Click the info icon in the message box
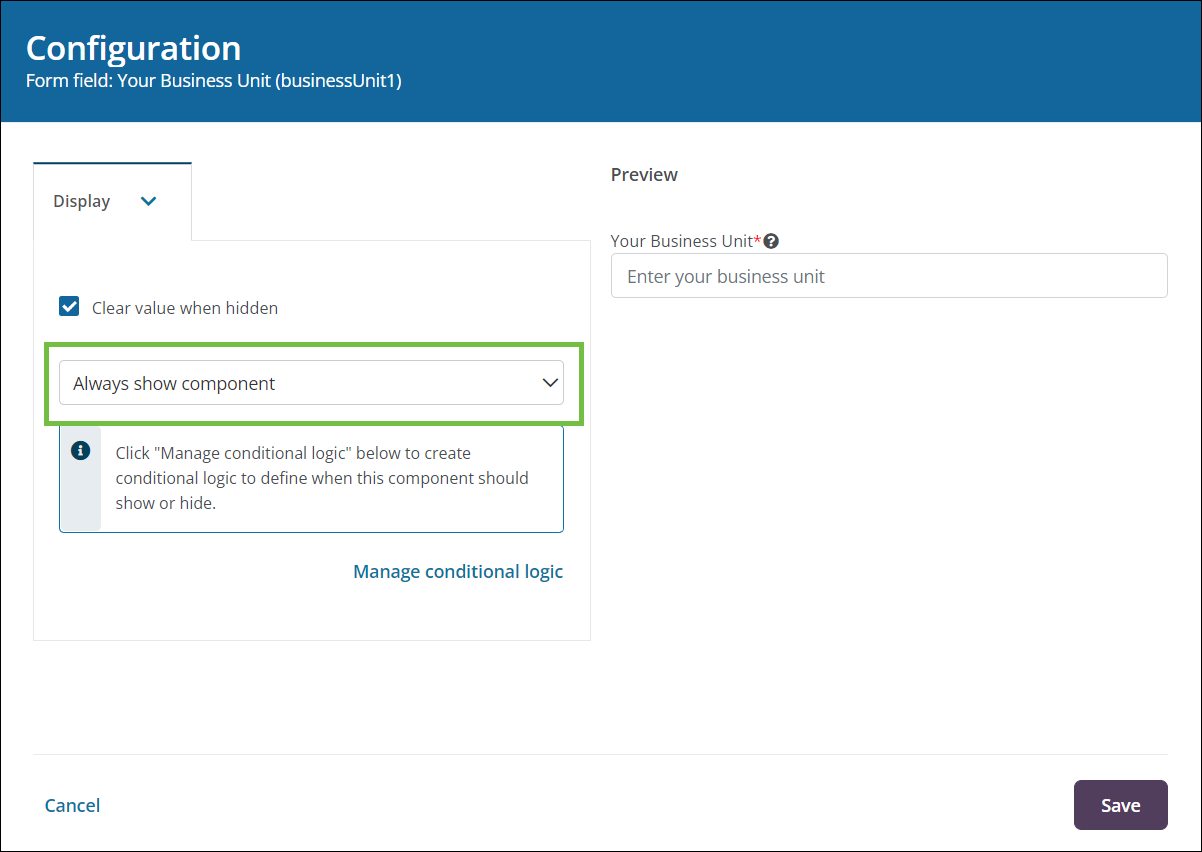This screenshot has height=852, width=1202. [81, 451]
